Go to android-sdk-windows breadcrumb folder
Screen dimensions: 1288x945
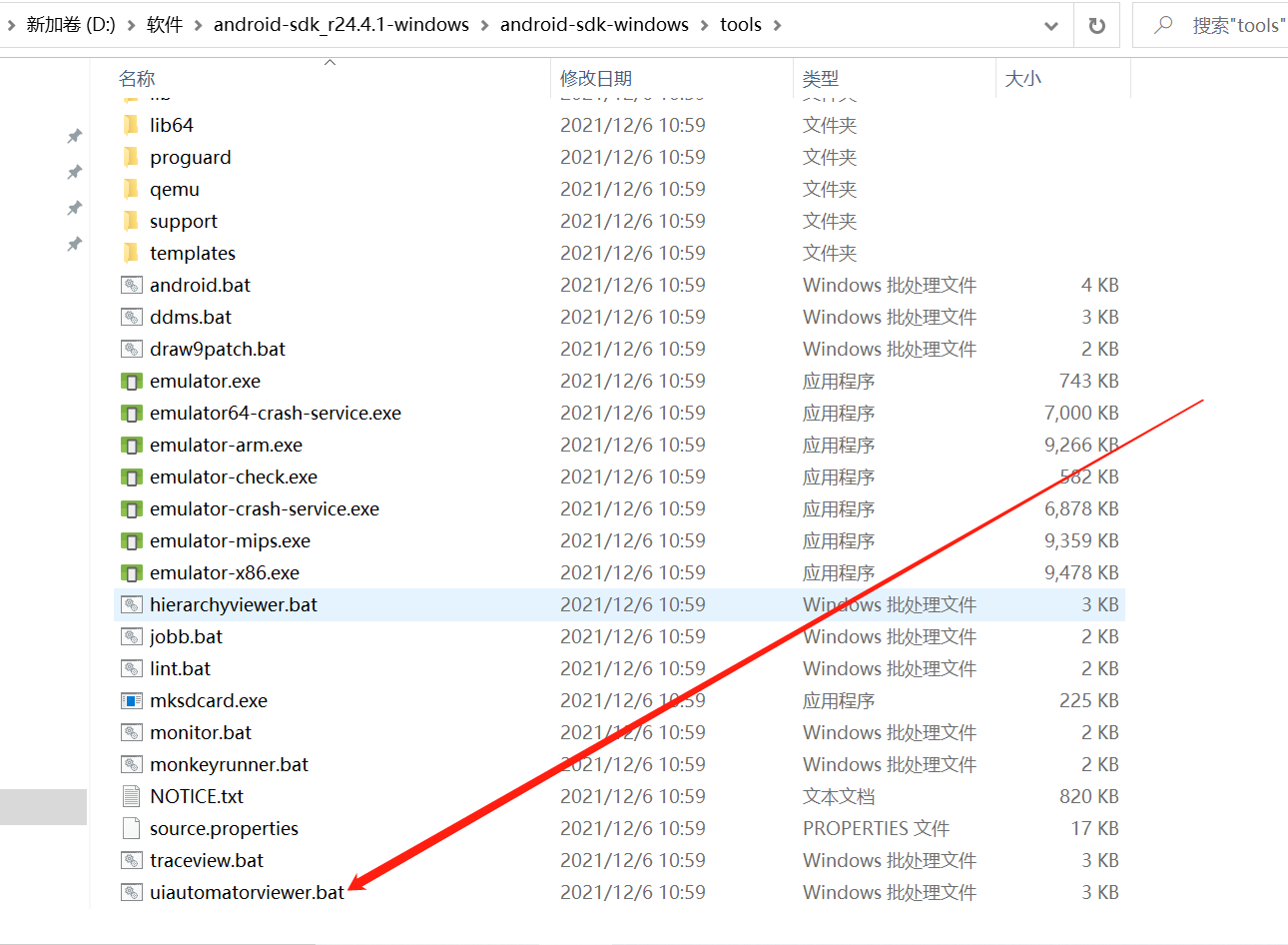[594, 25]
